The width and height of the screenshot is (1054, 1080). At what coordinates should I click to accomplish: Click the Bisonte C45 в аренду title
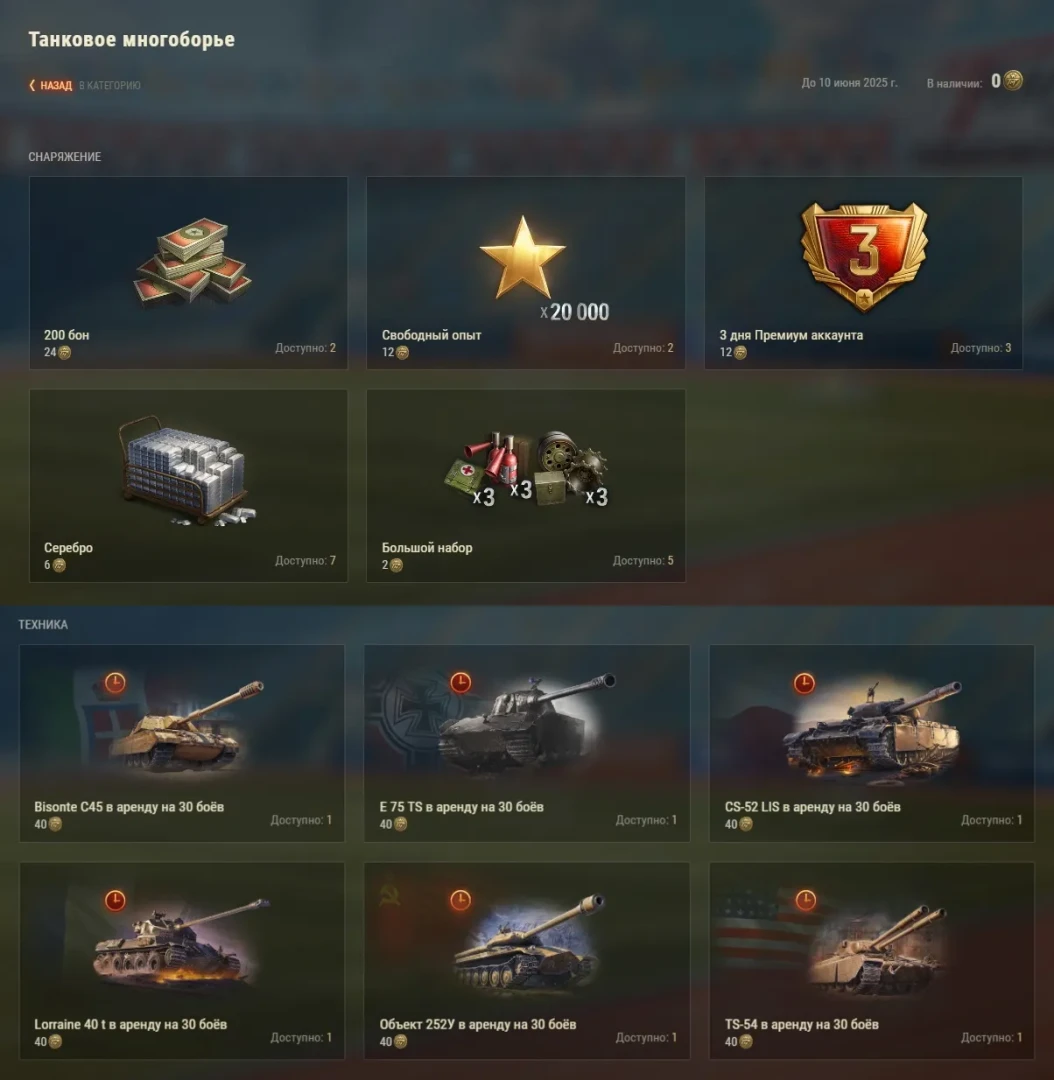[129, 807]
